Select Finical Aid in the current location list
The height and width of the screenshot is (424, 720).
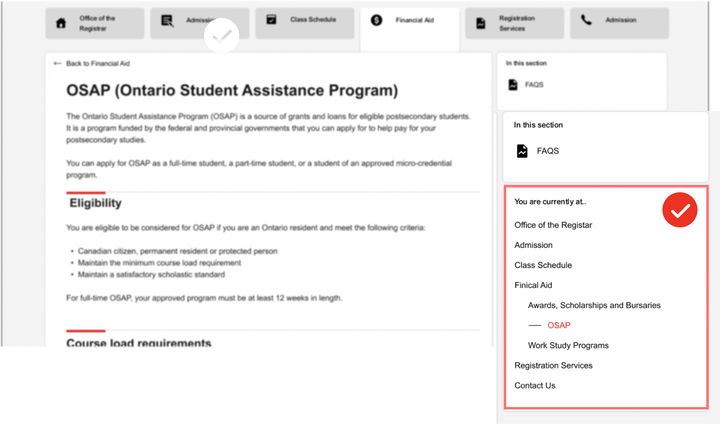pyautogui.click(x=533, y=285)
